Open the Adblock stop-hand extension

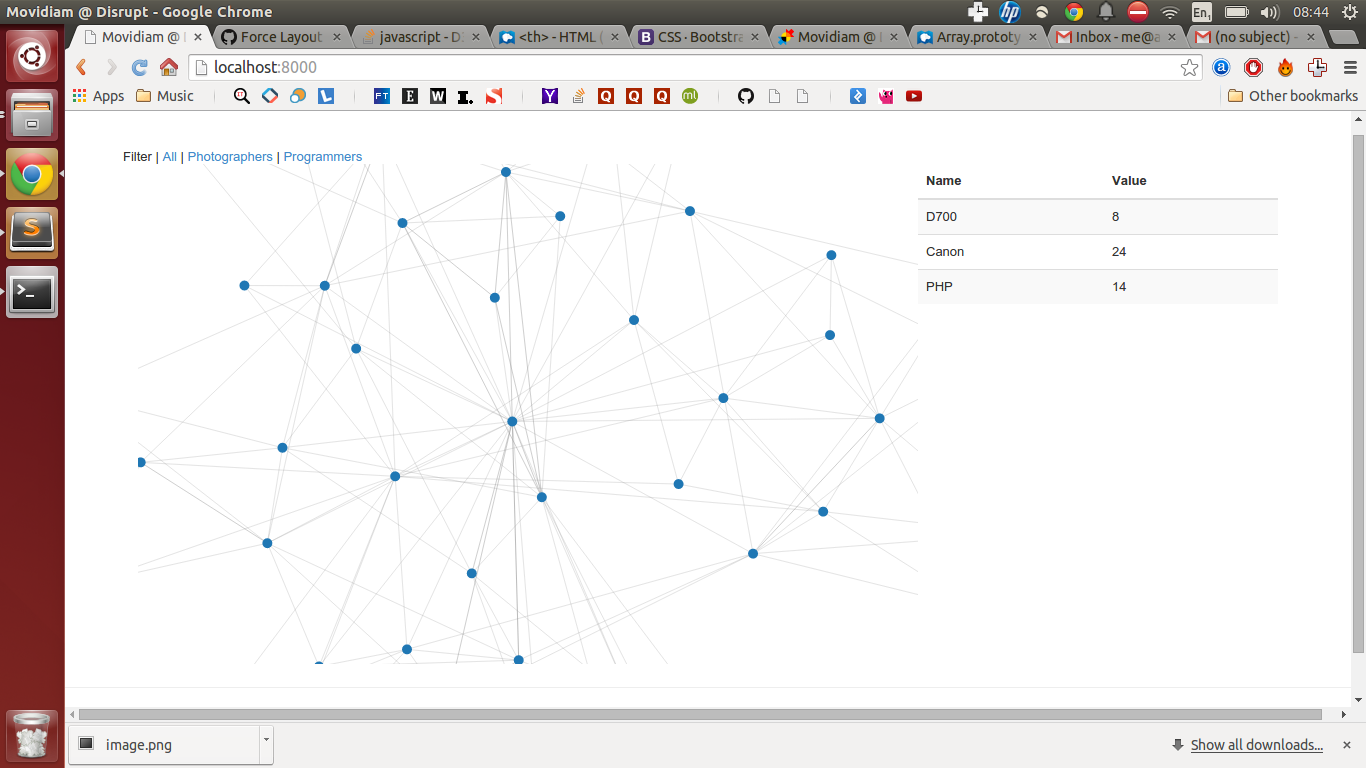pyautogui.click(x=1253, y=67)
